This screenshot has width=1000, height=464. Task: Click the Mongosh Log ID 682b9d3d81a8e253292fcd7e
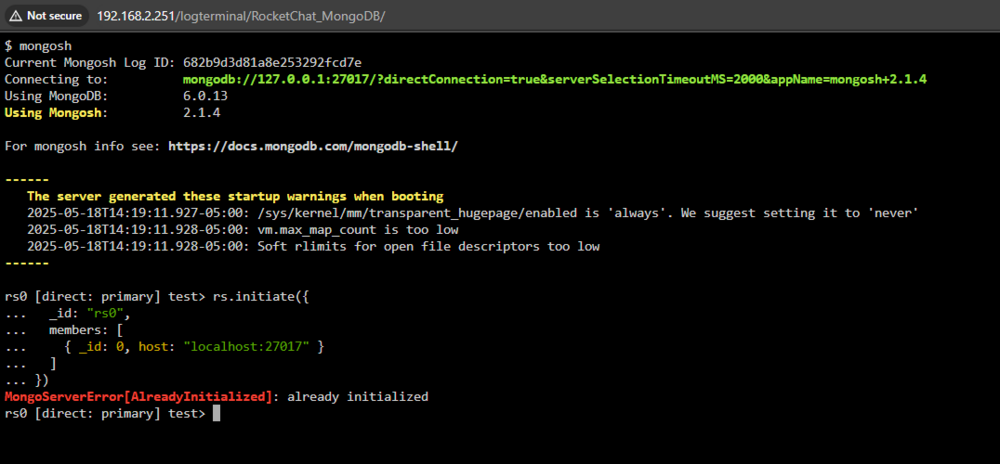[x=272, y=62]
